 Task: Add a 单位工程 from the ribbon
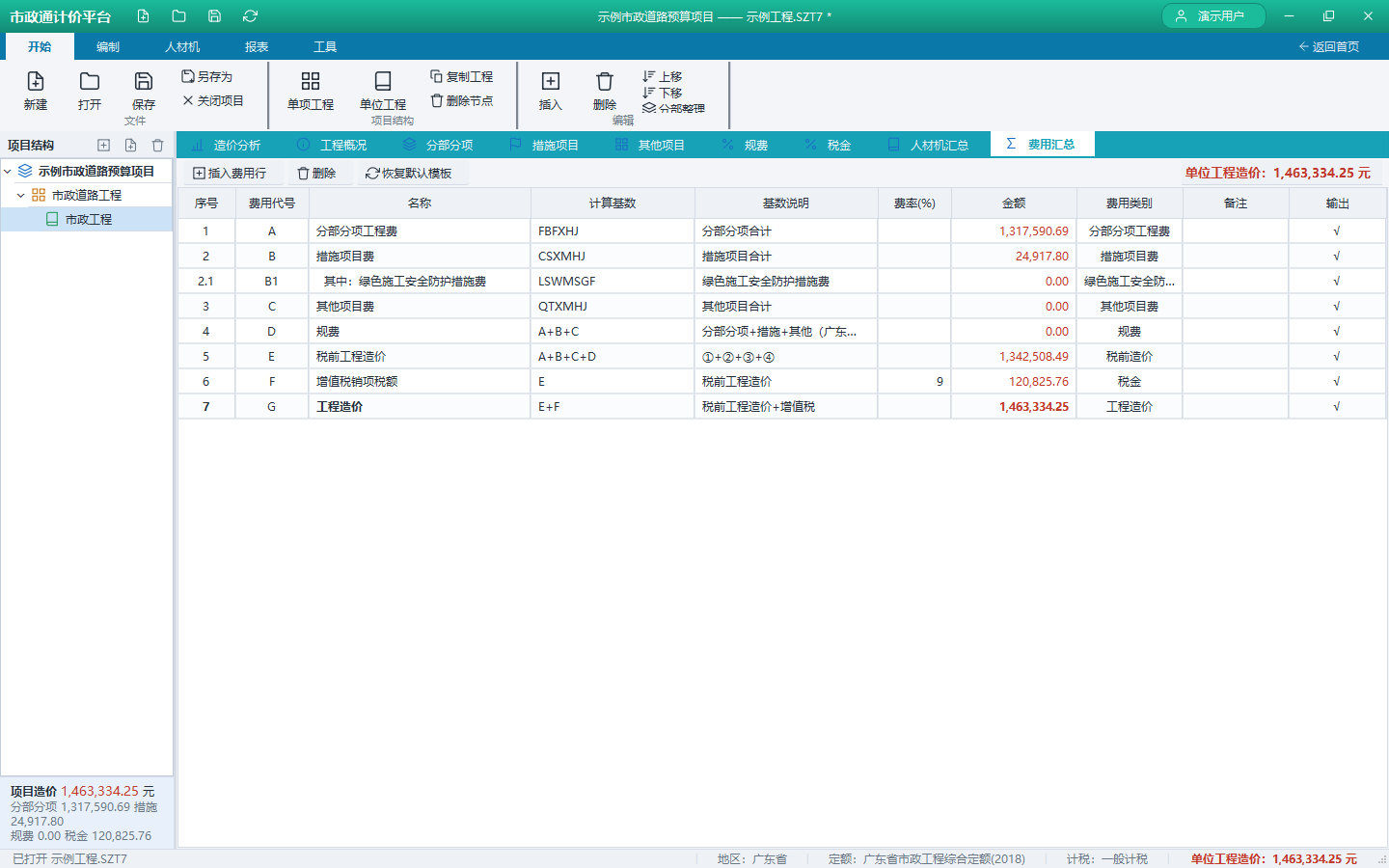click(x=383, y=91)
